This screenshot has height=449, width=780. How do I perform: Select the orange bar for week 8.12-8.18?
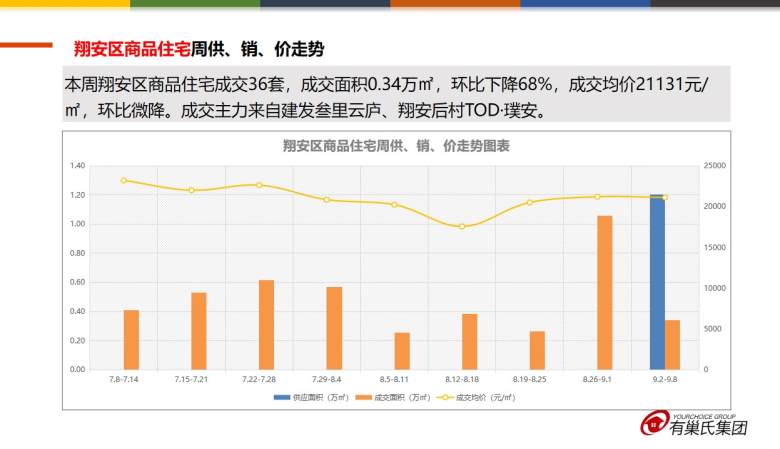click(x=470, y=342)
